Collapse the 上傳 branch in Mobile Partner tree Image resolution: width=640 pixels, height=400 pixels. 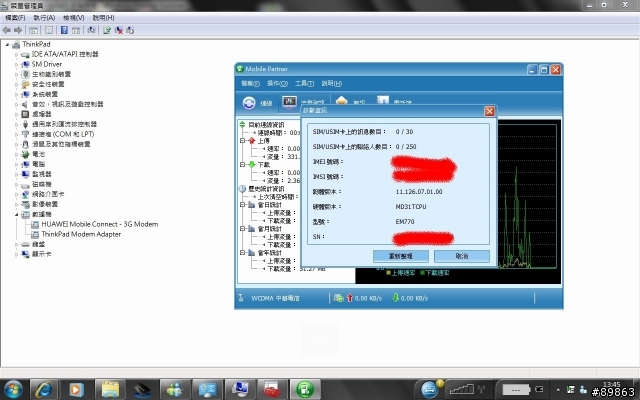click(x=242, y=140)
